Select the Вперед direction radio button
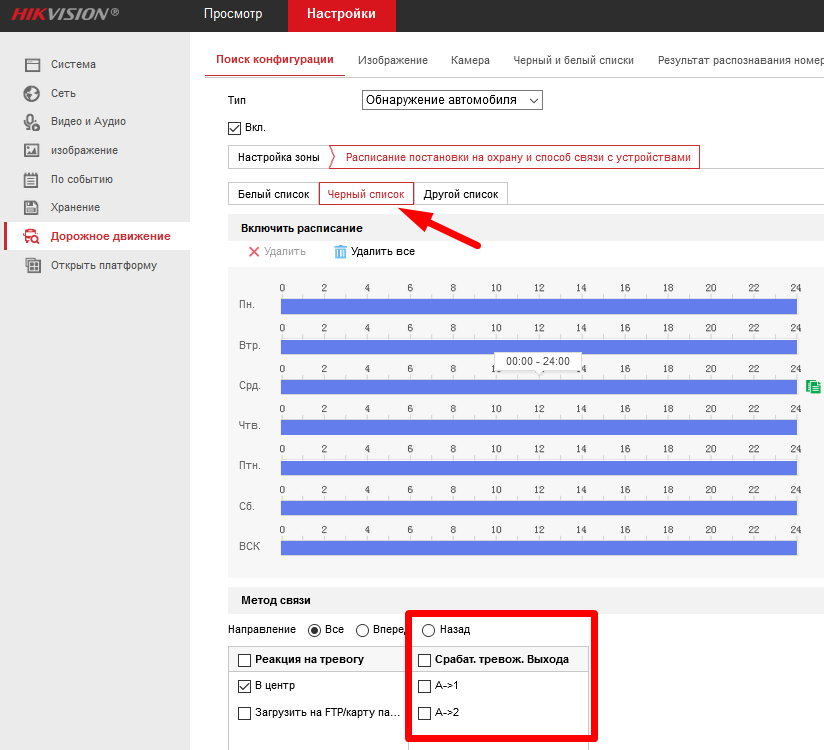 coord(362,630)
